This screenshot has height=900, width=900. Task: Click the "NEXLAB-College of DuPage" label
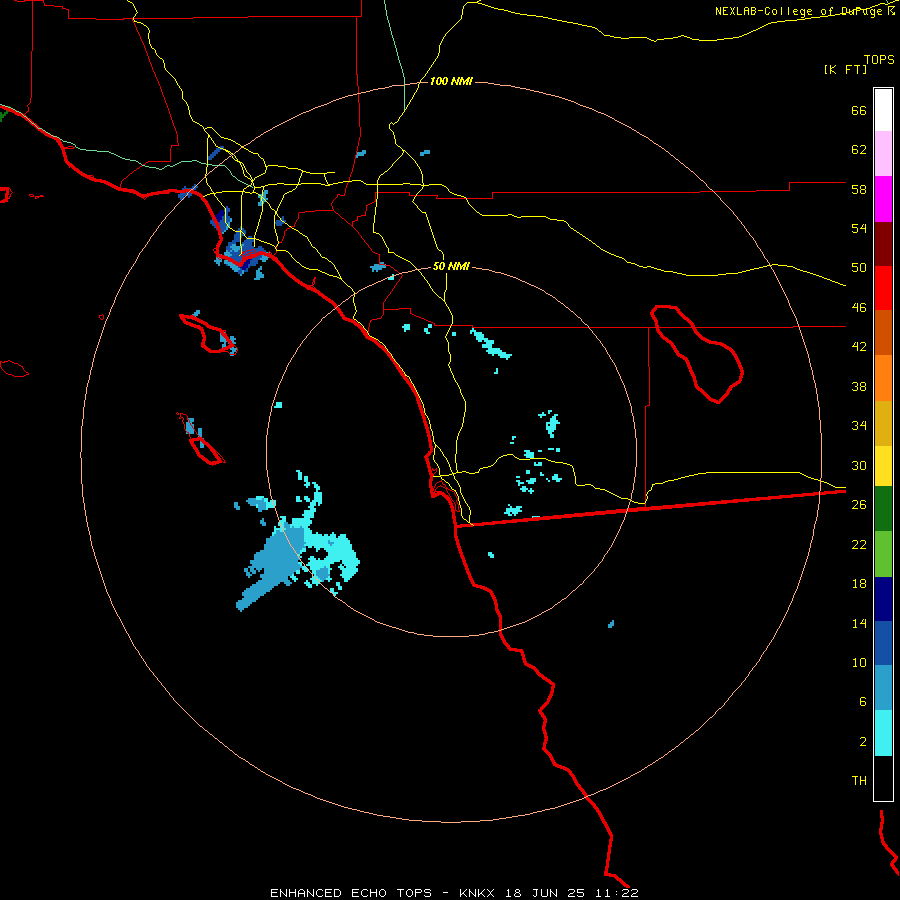click(x=799, y=11)
